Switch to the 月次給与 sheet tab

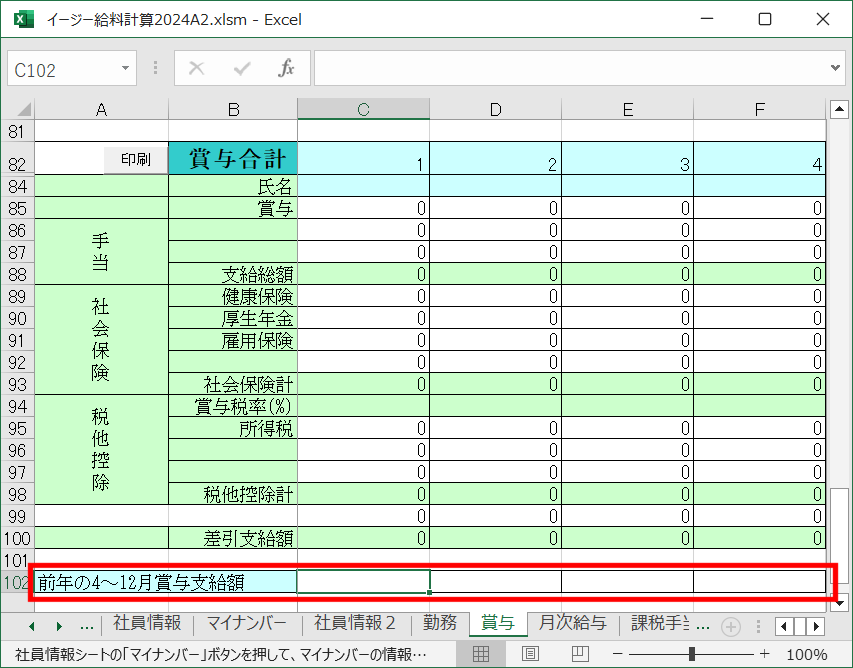[572, 623]
